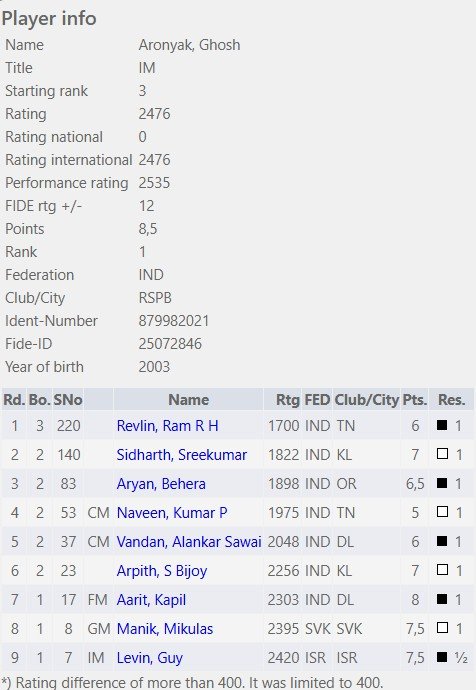The image size is (476, 690).
Task: Open player link Naveen, Kumar P
Action: (172, 513)
